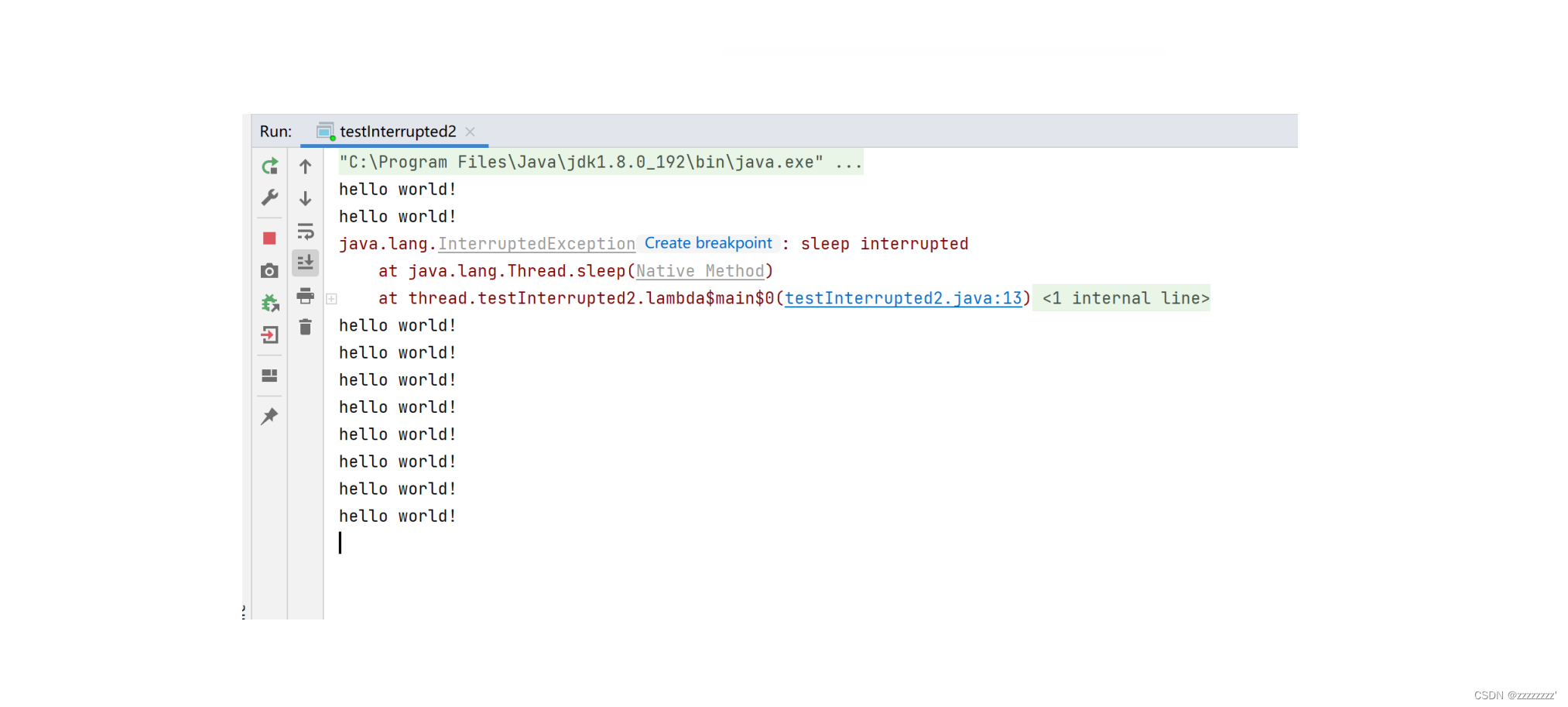Pin the Run tab with the pin icon
The image size is (1568, 707).
click(269, 417)
